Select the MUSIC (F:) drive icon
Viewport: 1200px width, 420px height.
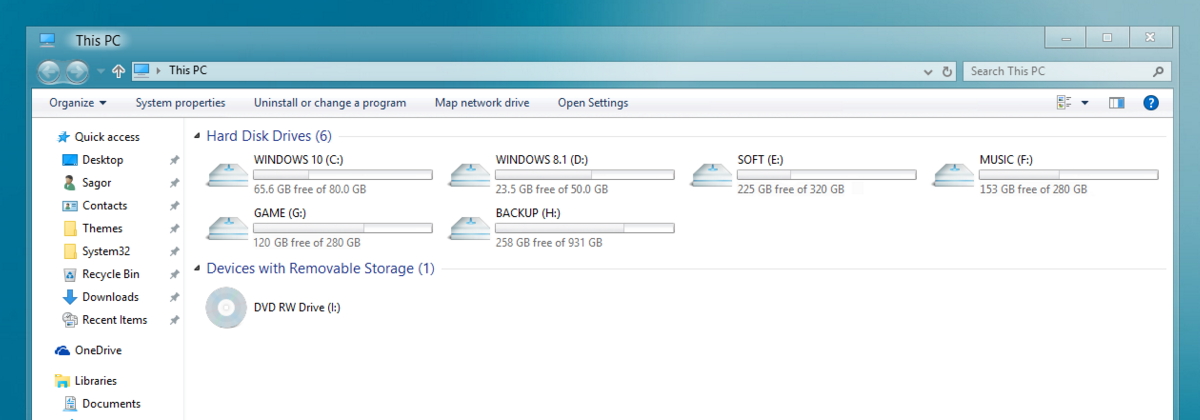953,174
